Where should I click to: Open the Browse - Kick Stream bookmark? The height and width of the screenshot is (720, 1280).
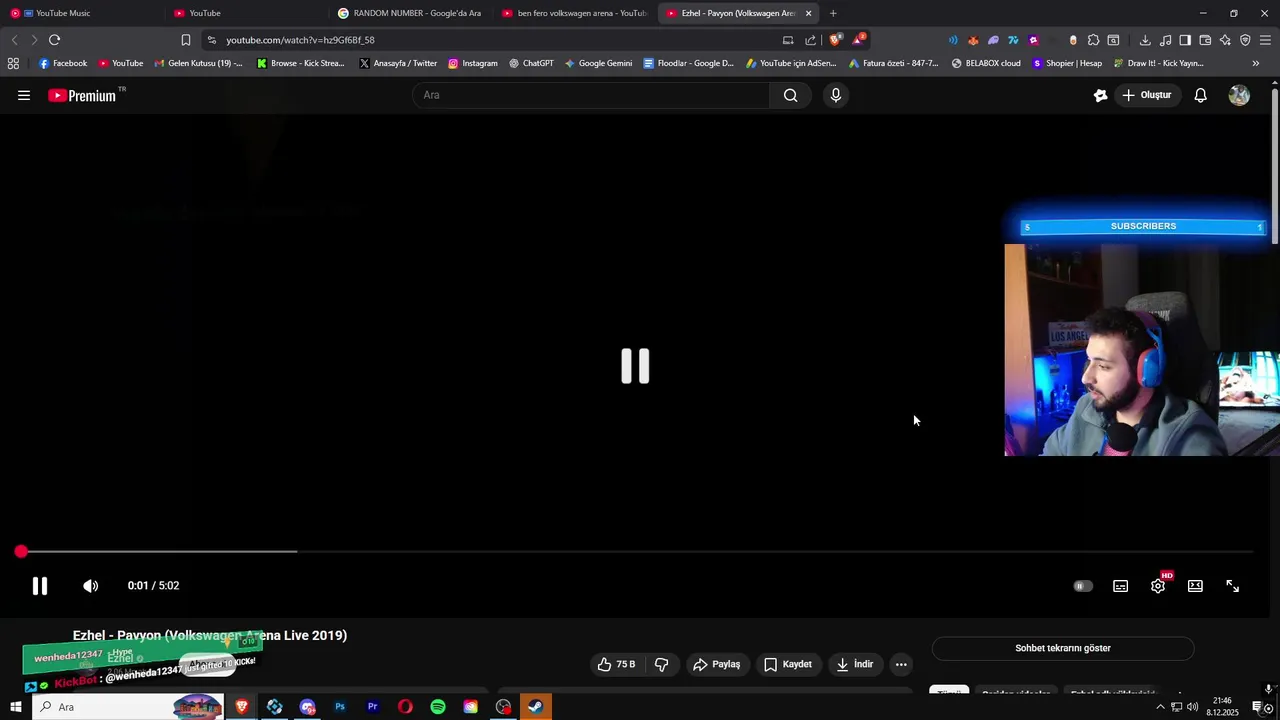[300, 63]
